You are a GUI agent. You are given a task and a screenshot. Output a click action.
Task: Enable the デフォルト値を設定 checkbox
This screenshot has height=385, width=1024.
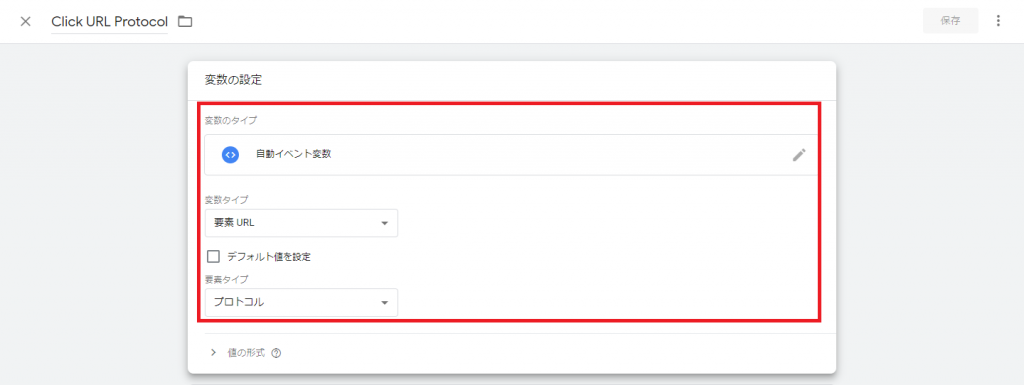(x=213, y=256)
